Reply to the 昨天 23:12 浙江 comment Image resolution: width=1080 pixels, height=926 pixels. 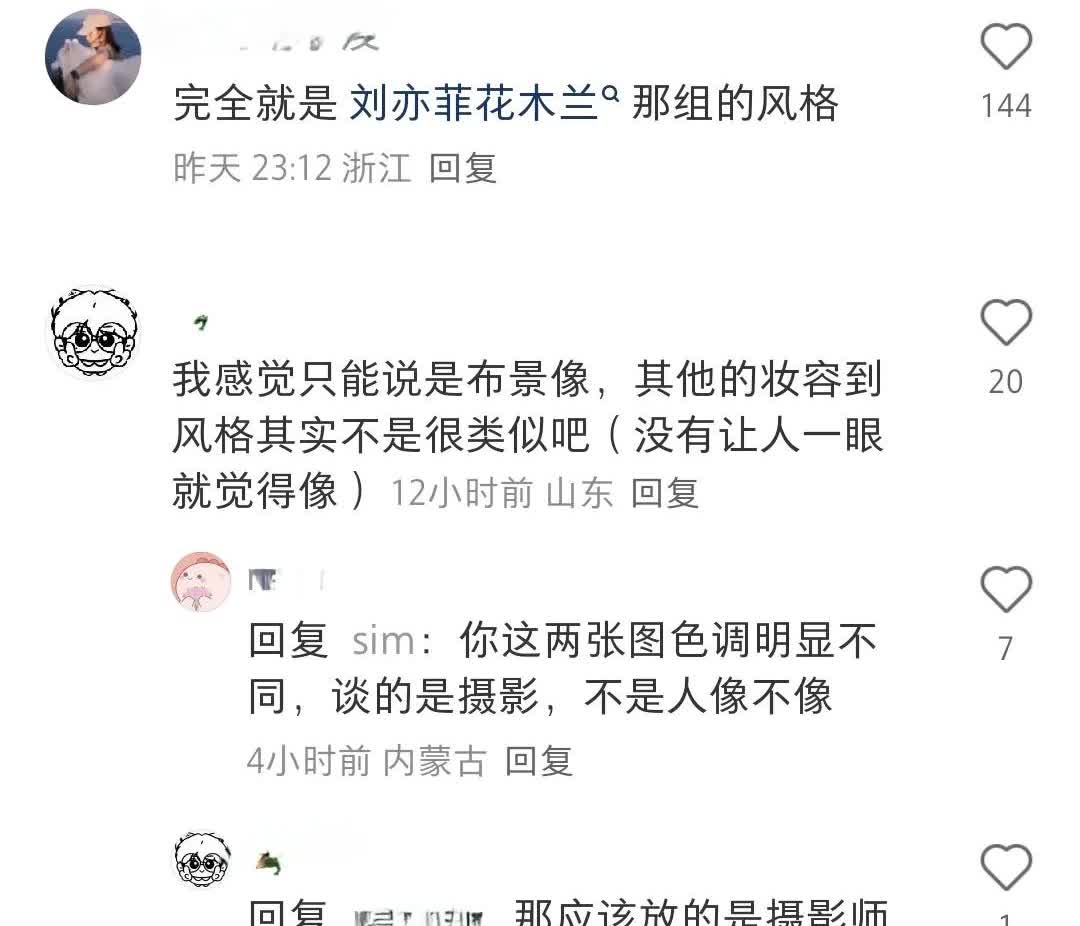(463, 168)
